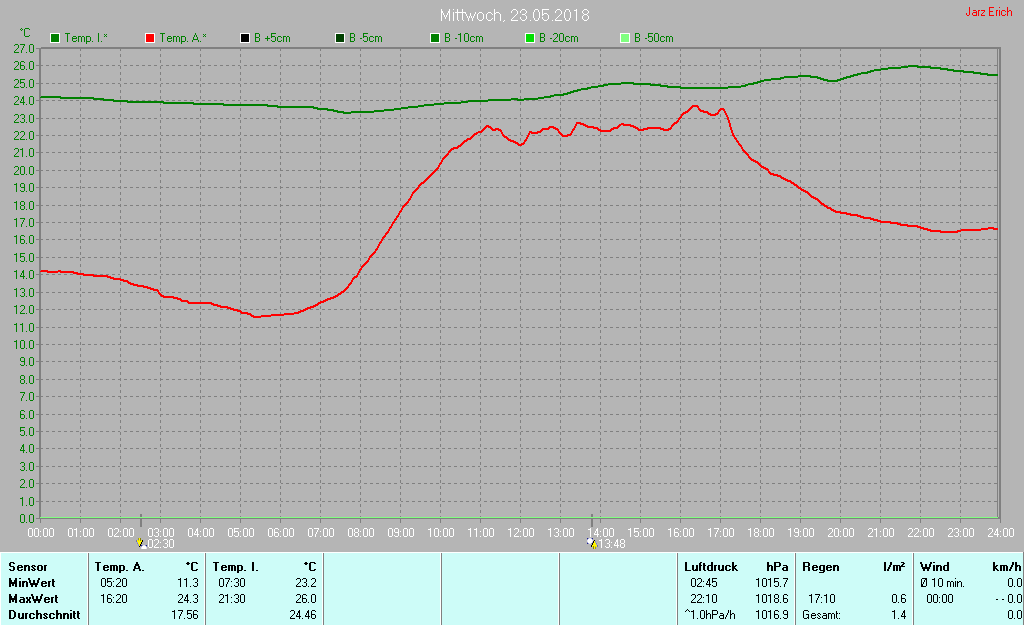This screenshot has height=625, width=1024.
Task: Click the B -50cm legend swatch
Action: click(x=625, y=38)
